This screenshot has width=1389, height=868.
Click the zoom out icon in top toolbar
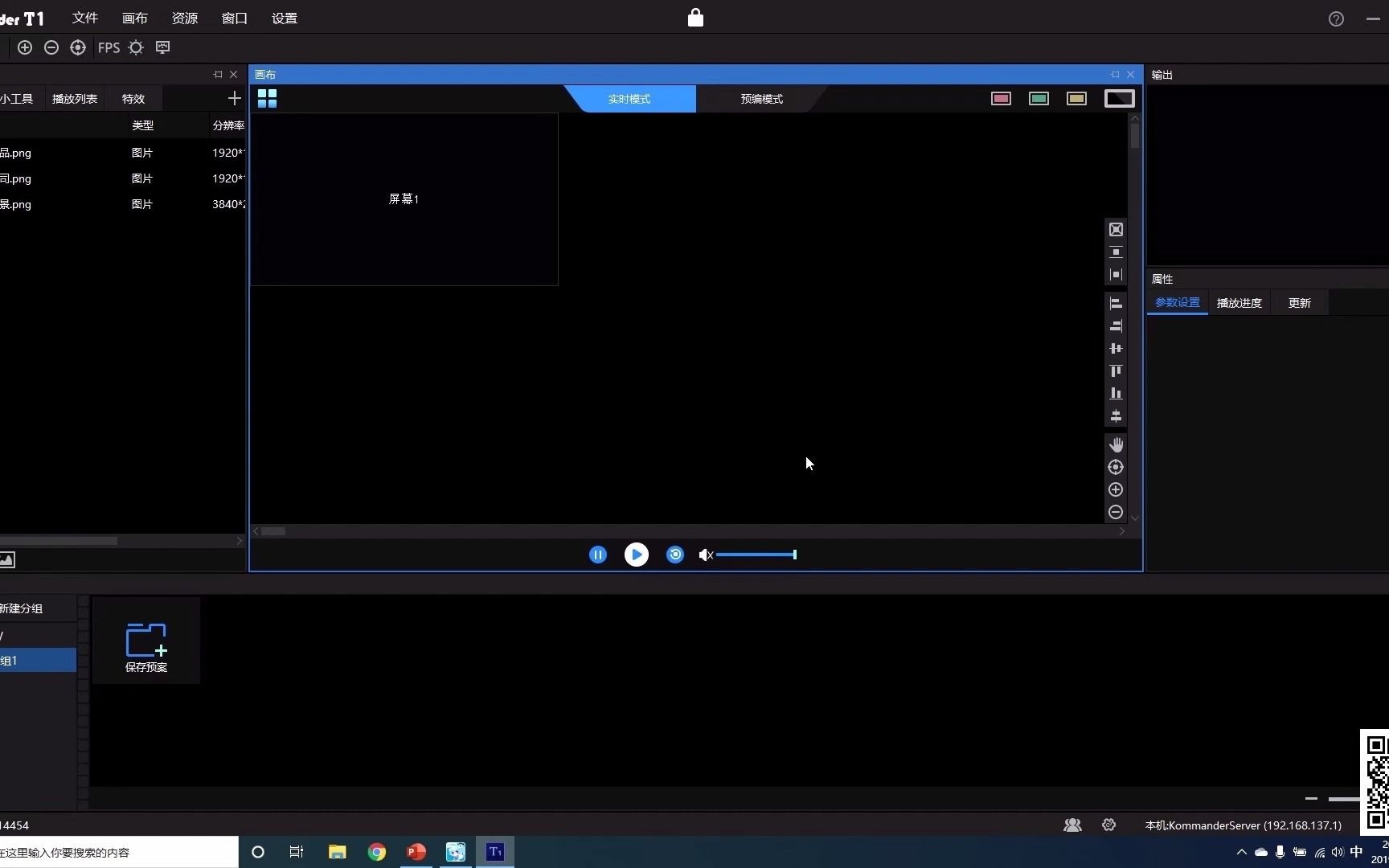51,47
